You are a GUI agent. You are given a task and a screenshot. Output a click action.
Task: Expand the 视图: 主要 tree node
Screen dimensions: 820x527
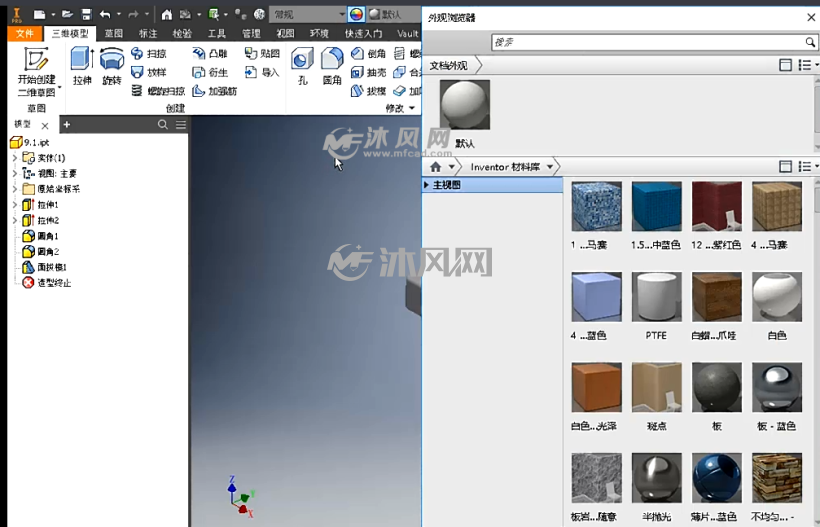(15, 174)
